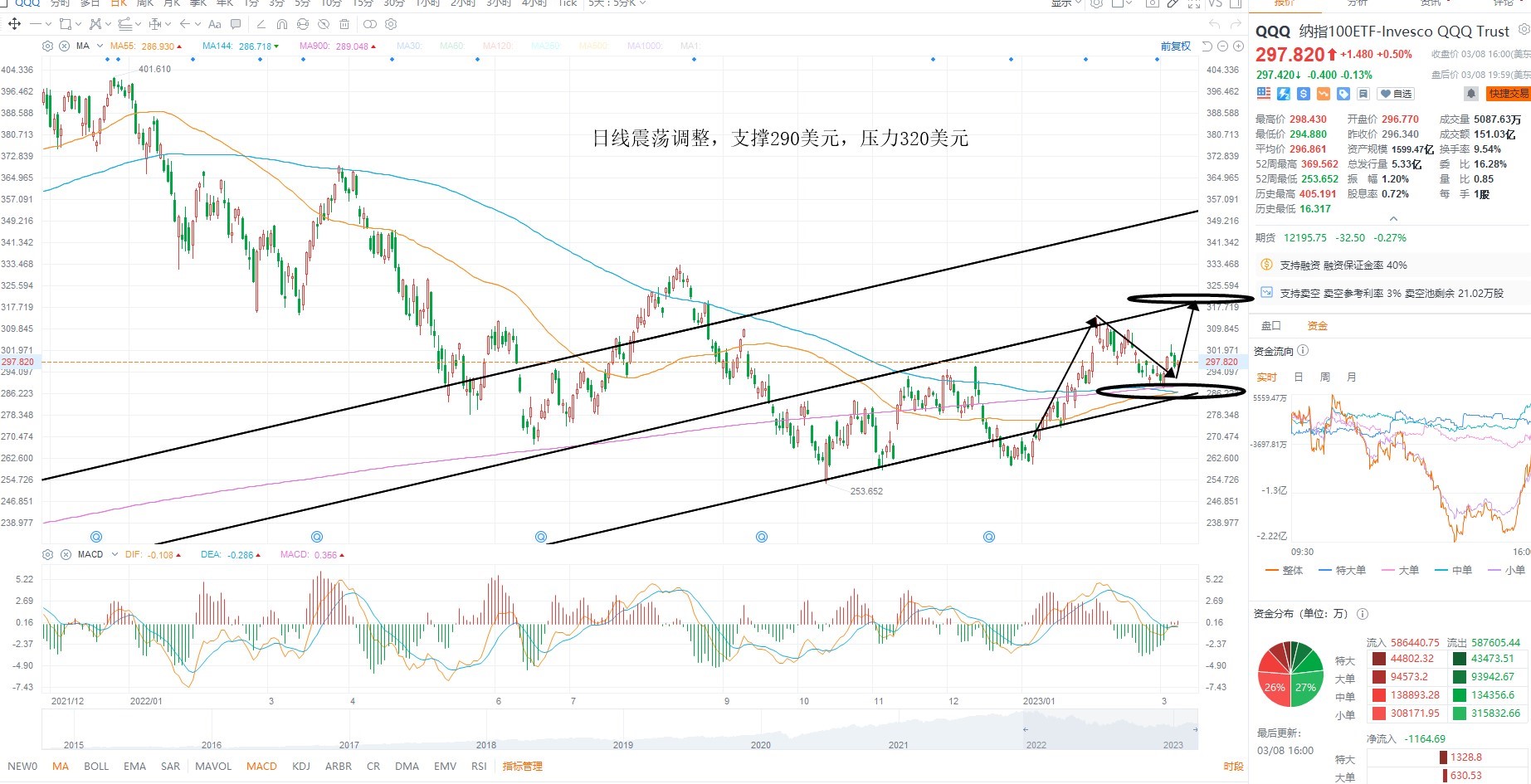Viewport: 1531px width, 784px height.
Task: Delete drawings with the trash can icon
Action: click(x=344, y=24)
